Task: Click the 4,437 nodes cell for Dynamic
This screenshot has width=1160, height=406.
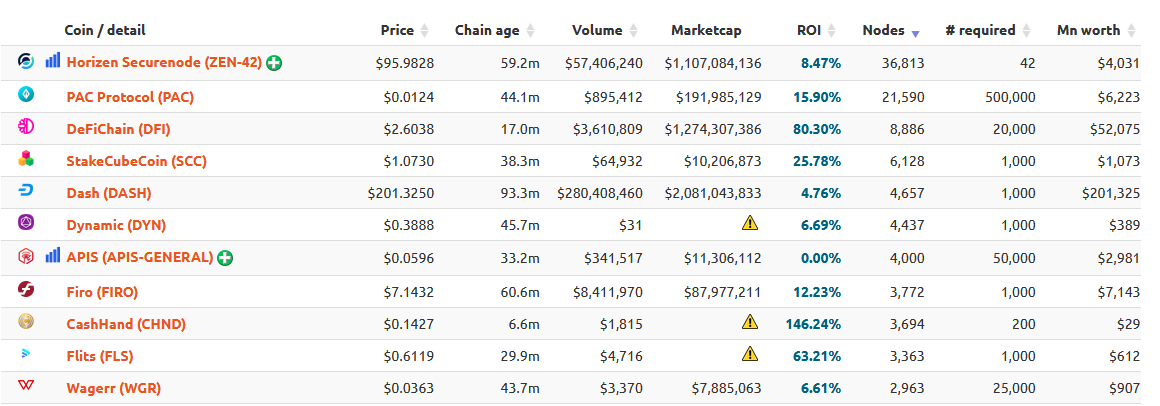Action: click(x=907, y=225)
